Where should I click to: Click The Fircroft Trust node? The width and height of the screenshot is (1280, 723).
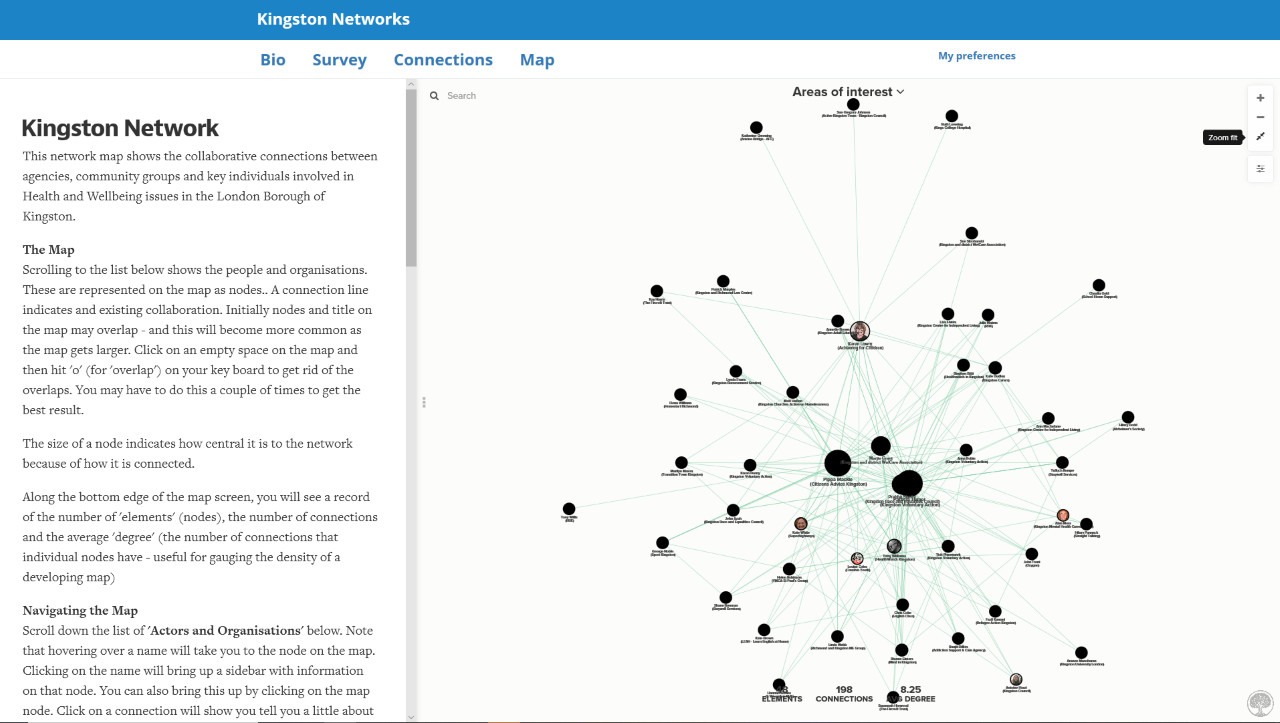tap(657, 291)
